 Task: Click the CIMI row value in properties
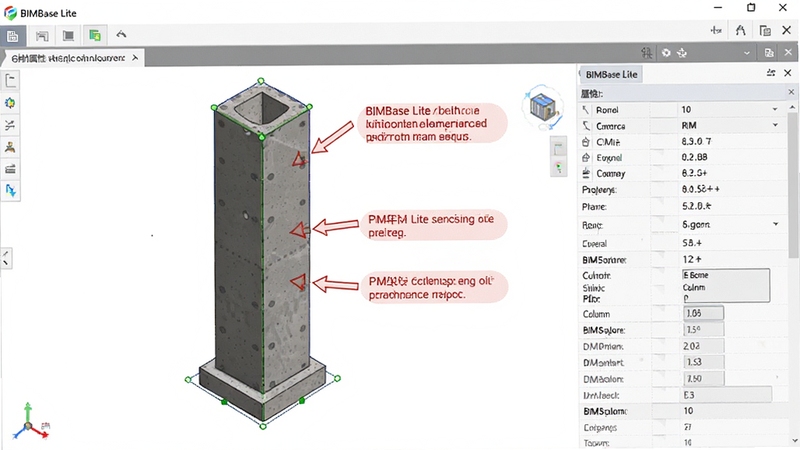coord(696,141)
